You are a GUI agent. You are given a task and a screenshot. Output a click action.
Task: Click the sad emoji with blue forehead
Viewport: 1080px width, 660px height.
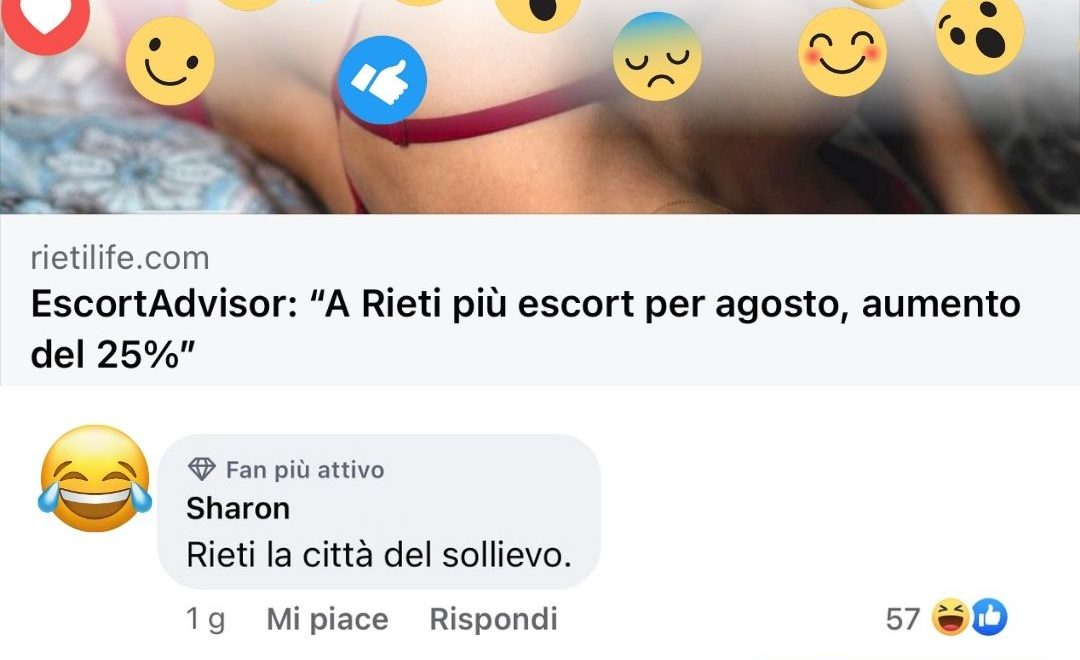(x=657, y=56)
